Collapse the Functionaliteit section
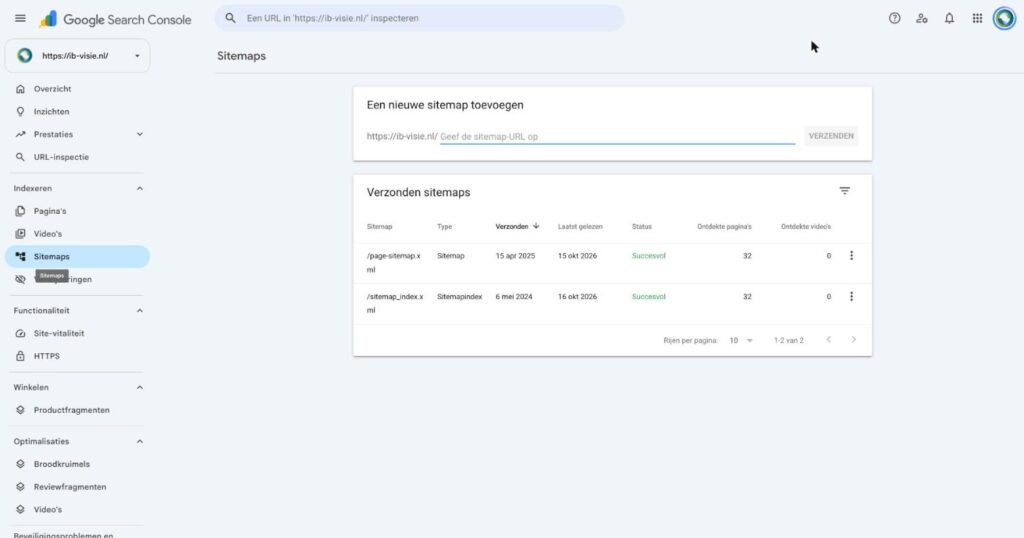This screenshot has width=1024, height=538. click(x=139, y=311)
